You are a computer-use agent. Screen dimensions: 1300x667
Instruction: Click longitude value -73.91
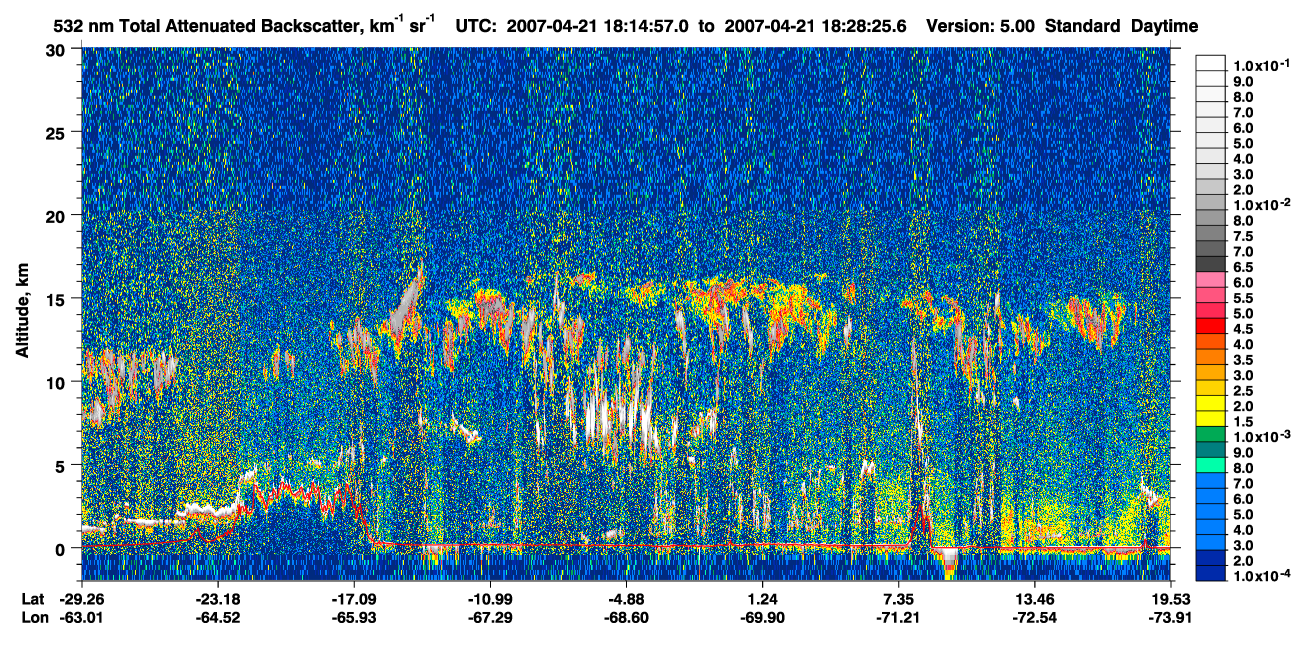tap(1172, 617)
